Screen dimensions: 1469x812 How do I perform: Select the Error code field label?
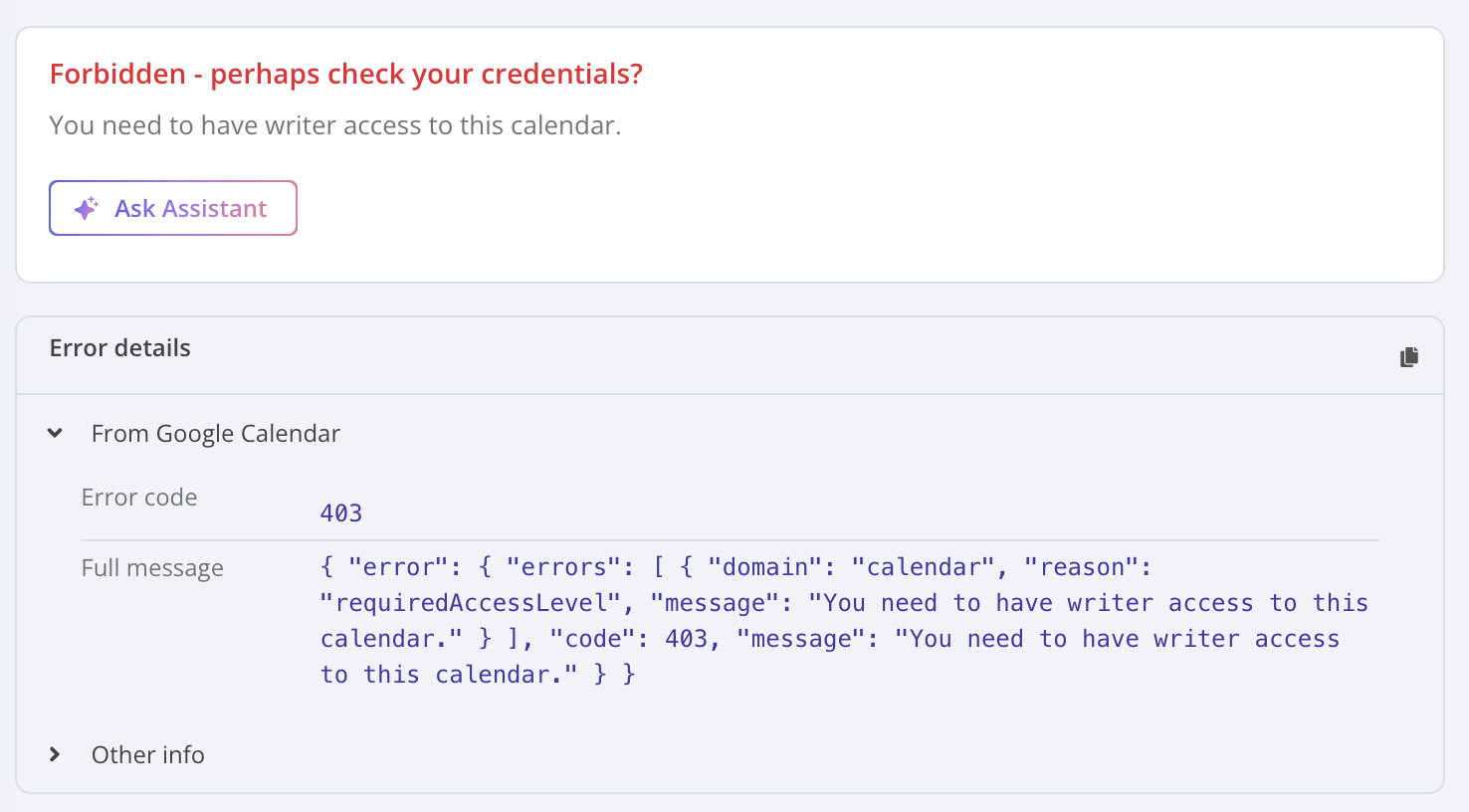point(139,498)
